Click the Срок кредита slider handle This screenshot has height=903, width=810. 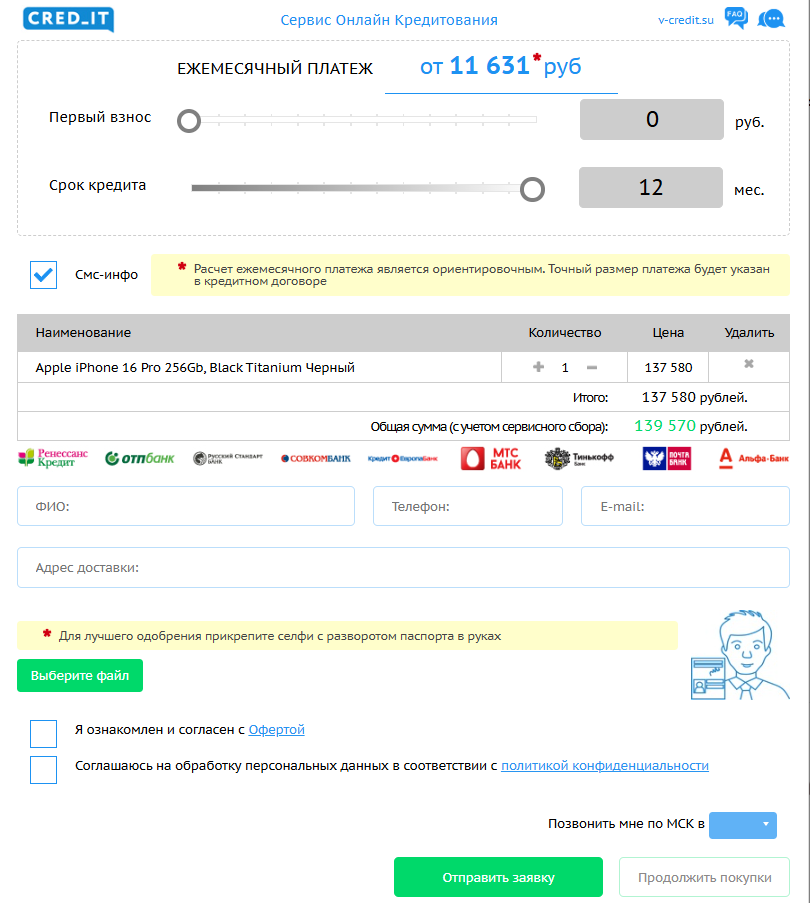533,188
